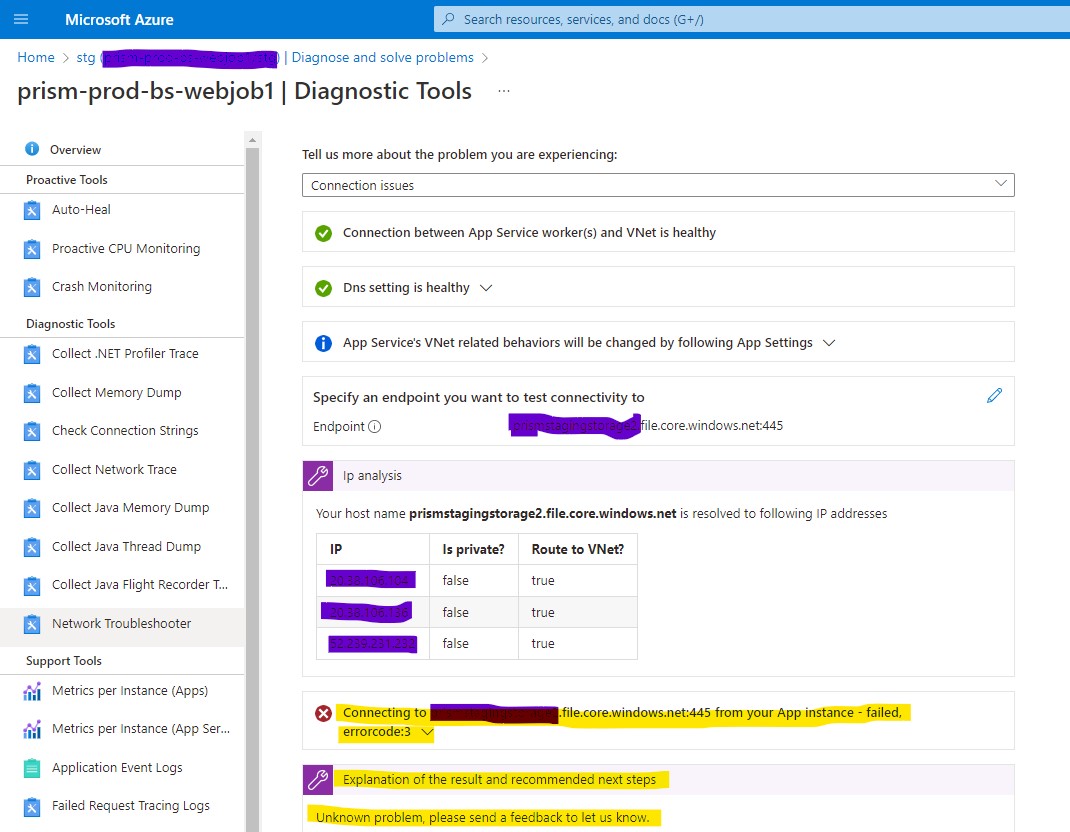Click the 'Is private?' column header
Image resolution: width=1070 pixels, height=832 pixels.
tap(473, 549)
